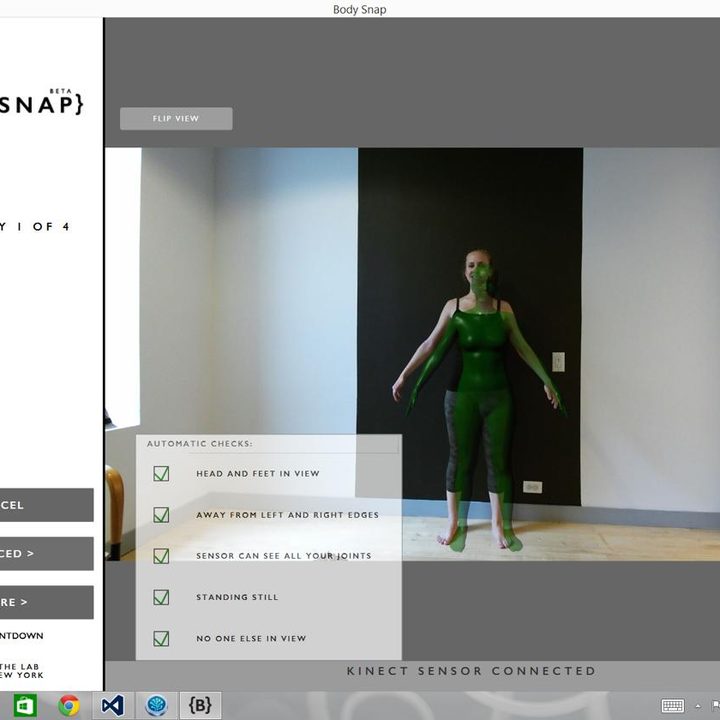Open the blue globe taskbar app
Image resolution: width=720 pixels, height=720 pixels.
[x=157, y=705]
